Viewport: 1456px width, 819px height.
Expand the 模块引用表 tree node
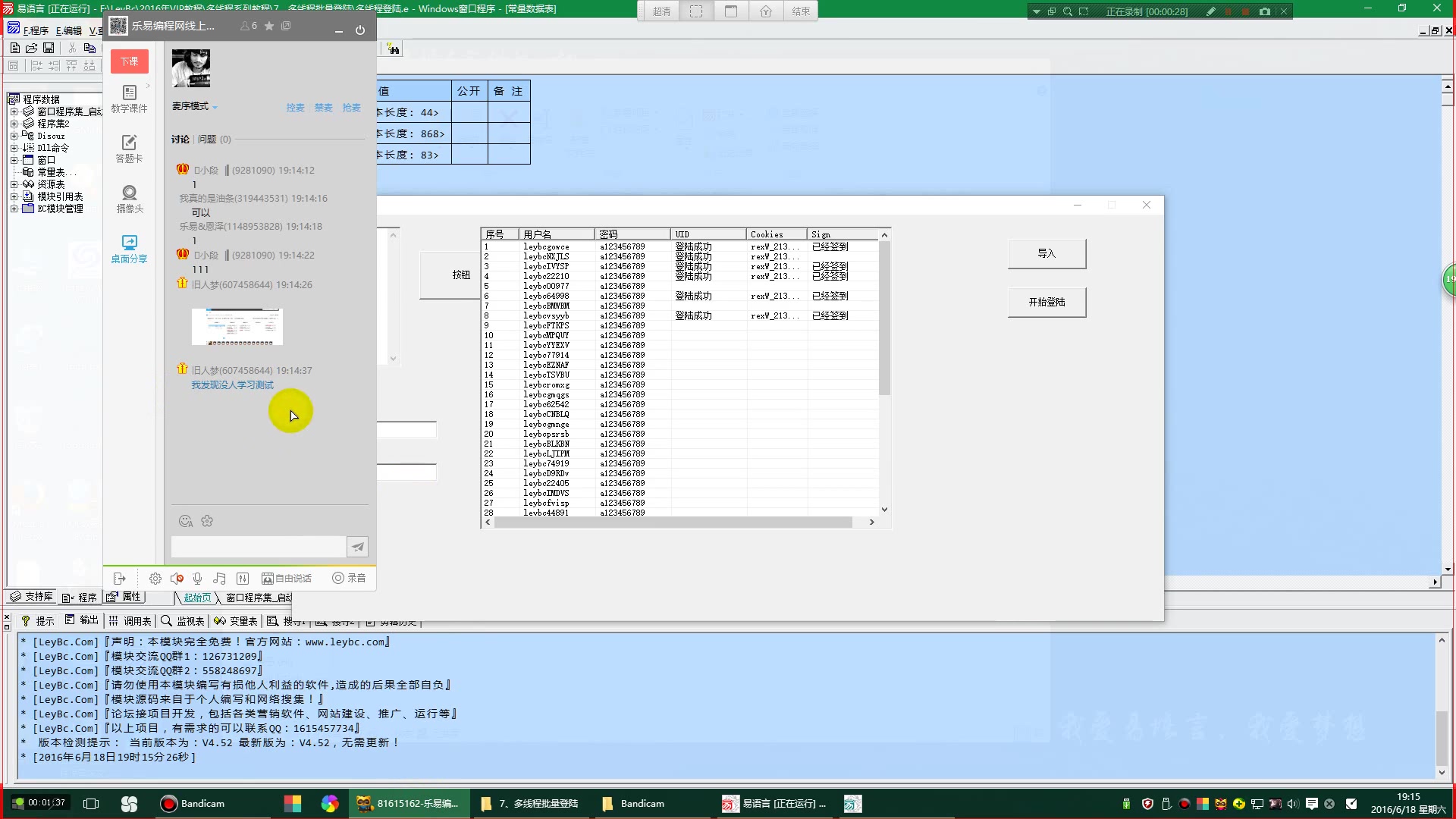pos(14,196)
